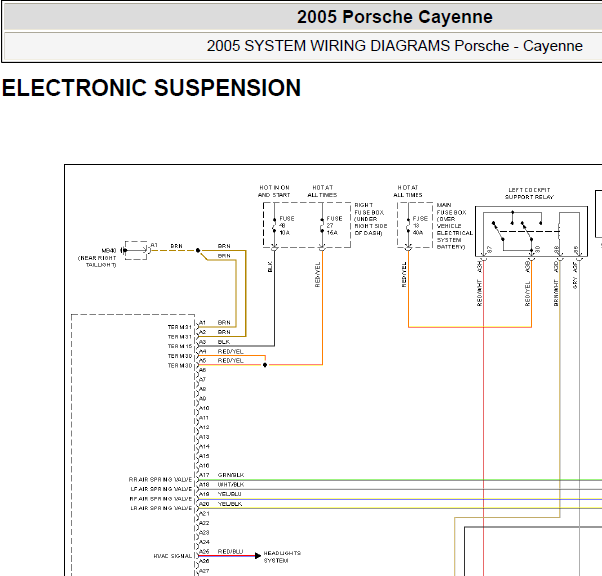Click connector pin label "A10"

pos(204,408)
